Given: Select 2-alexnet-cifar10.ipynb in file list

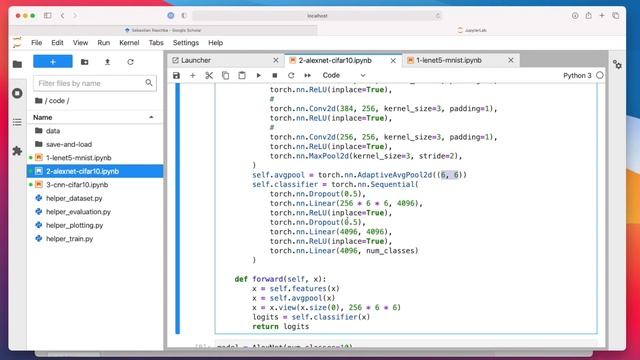Looking at the screenshot, I should point(95,171).
